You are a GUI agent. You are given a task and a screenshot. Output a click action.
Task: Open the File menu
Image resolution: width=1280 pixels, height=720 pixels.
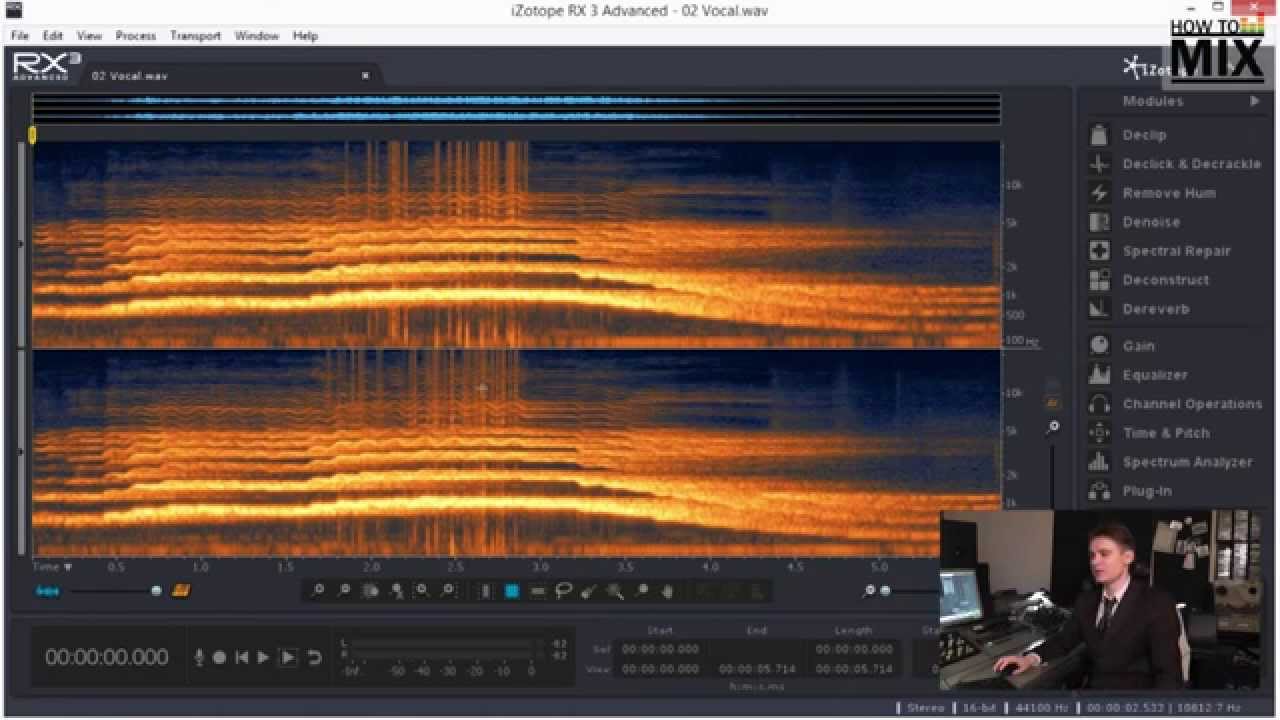tap(20, 36)
